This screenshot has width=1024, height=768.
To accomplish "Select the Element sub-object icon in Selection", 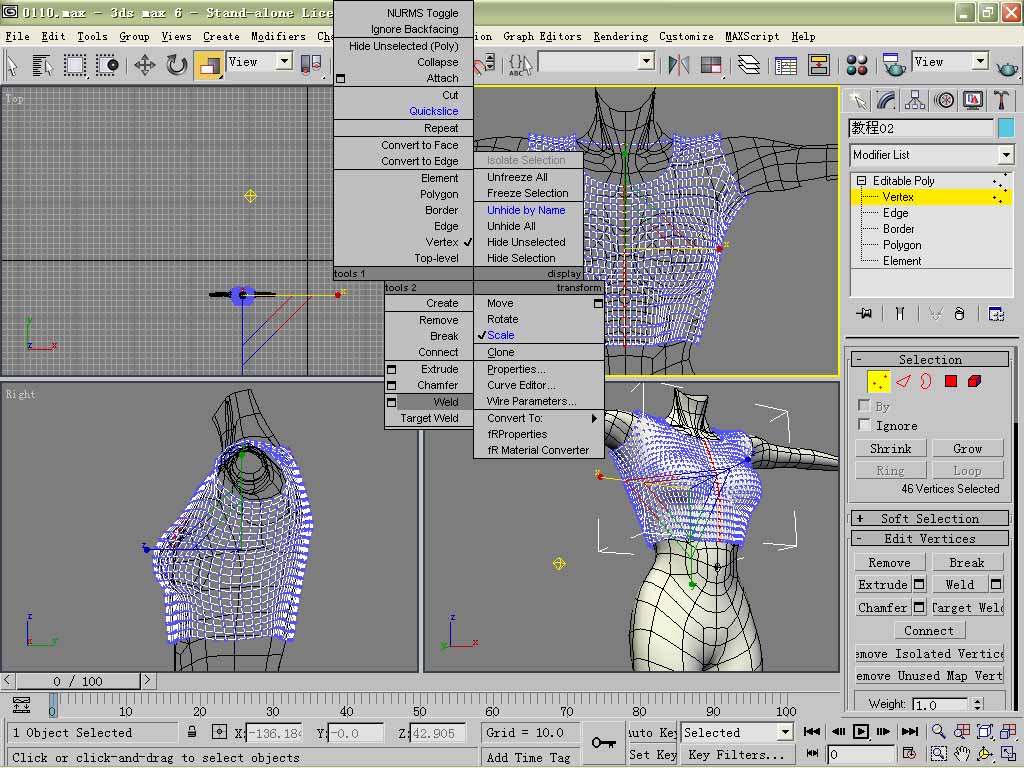I will (974, 381).
